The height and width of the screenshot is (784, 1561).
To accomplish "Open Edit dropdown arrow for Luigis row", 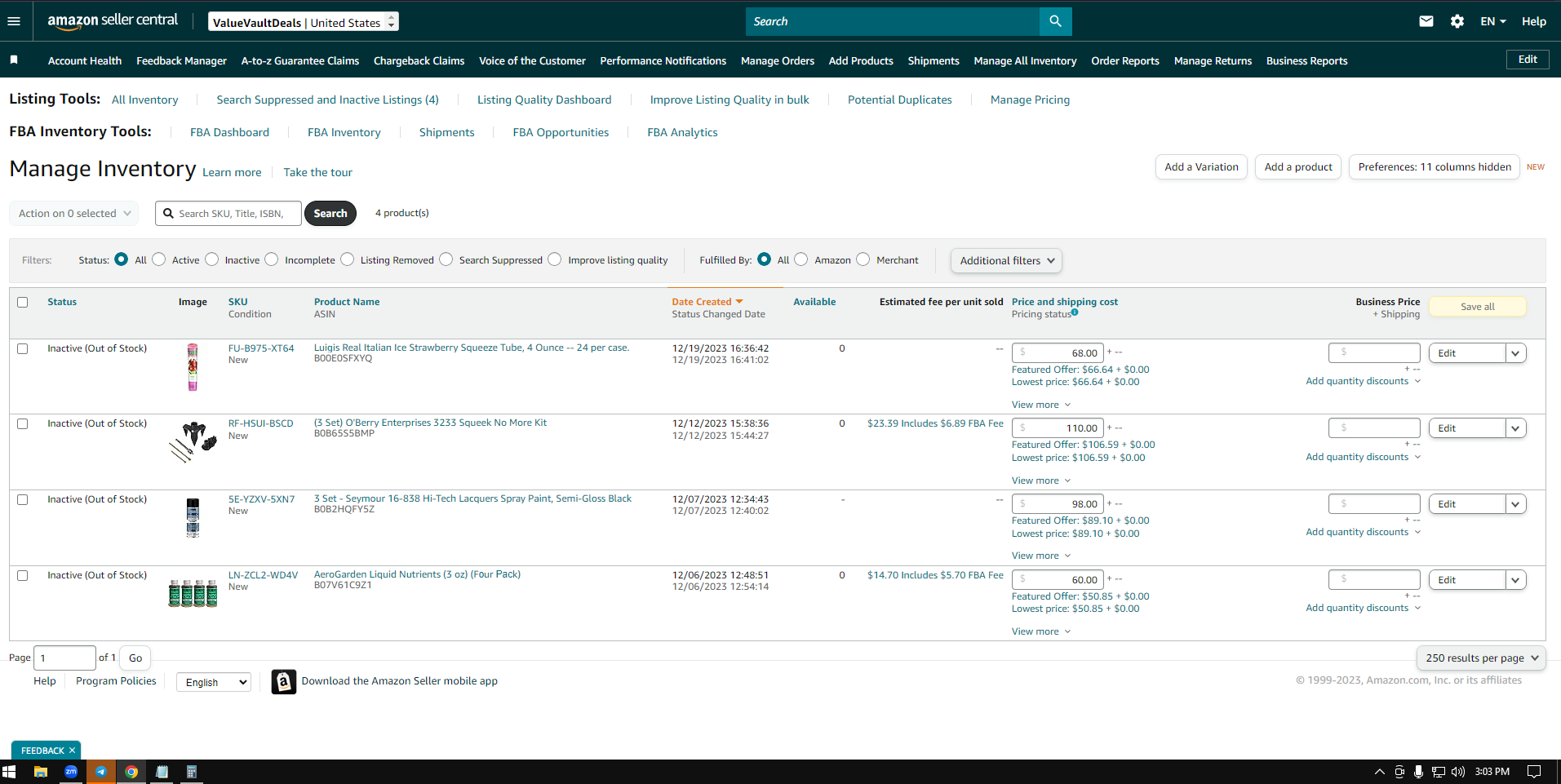I will click(1515, 353).
